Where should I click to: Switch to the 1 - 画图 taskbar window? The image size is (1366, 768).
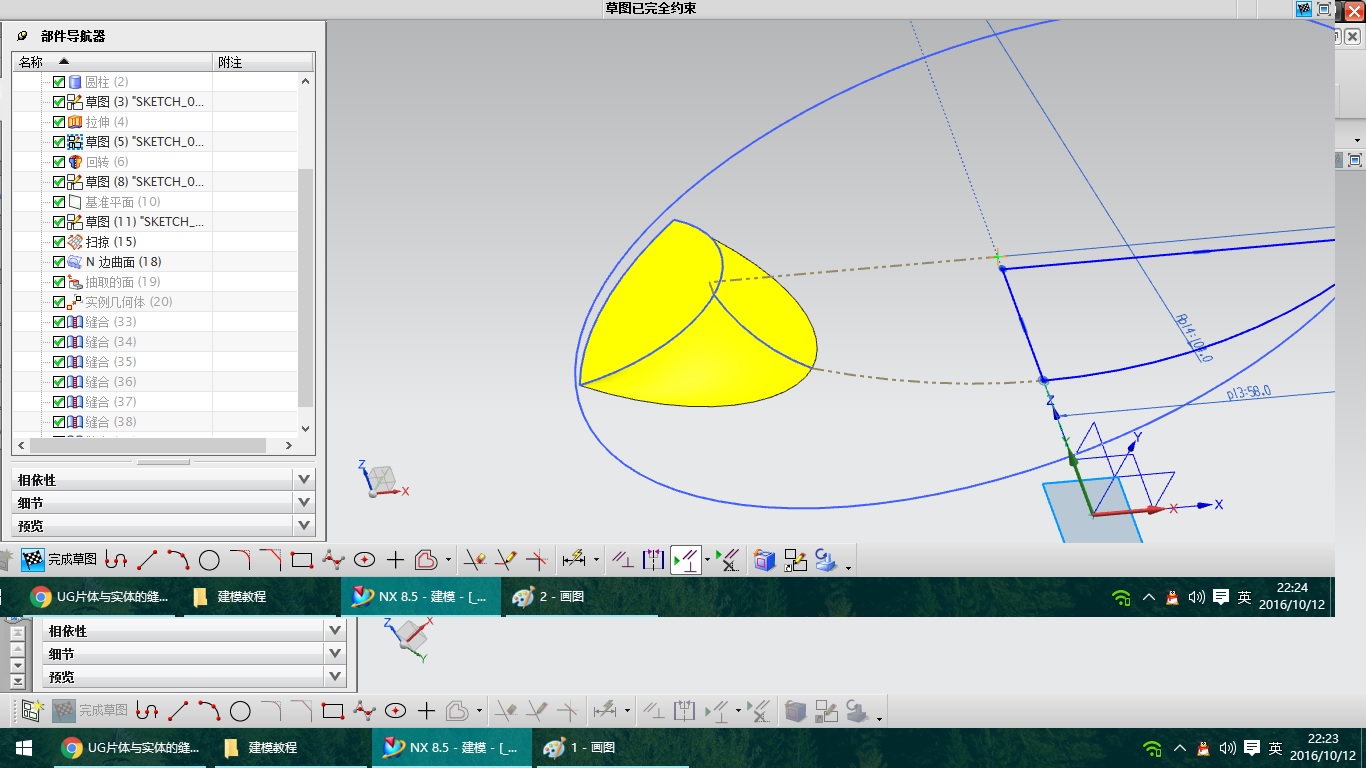[612, 748]
